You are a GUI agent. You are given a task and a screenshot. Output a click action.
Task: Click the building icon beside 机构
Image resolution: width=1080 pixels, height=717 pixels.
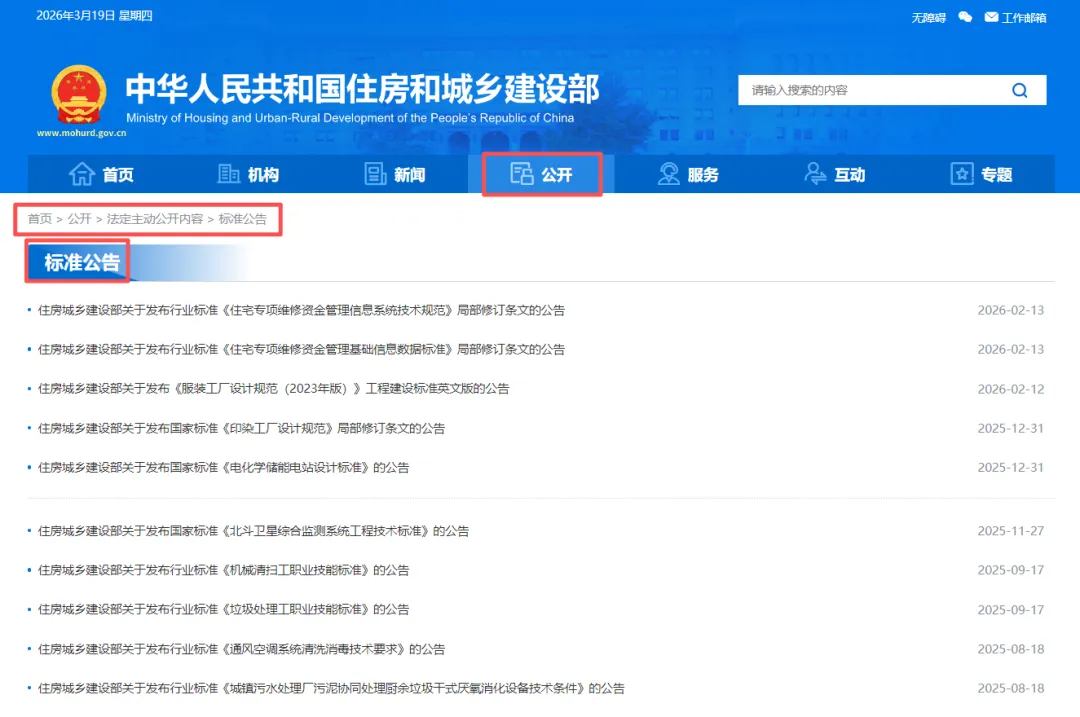228,174
